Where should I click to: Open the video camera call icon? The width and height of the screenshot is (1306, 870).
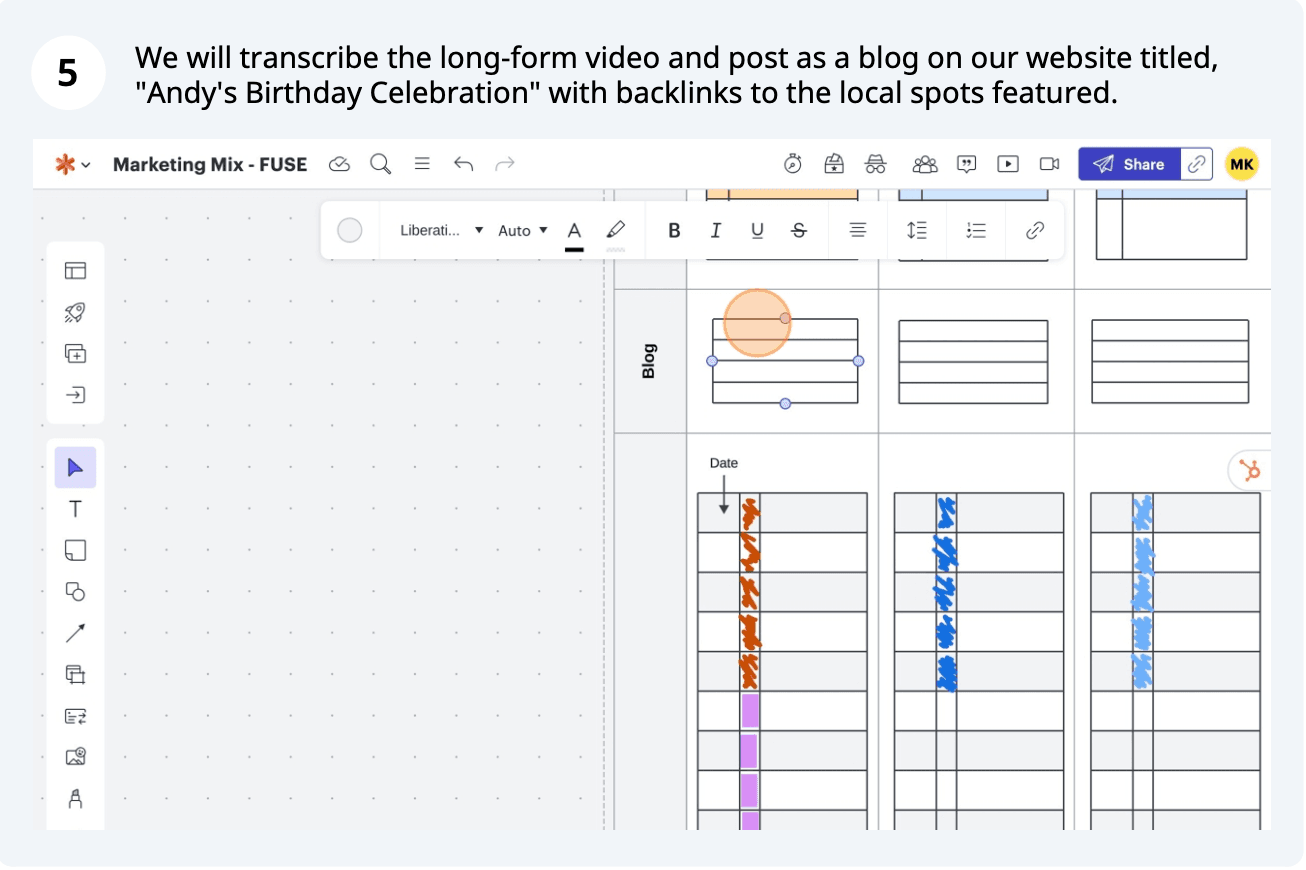click(x=1049, y=164)
